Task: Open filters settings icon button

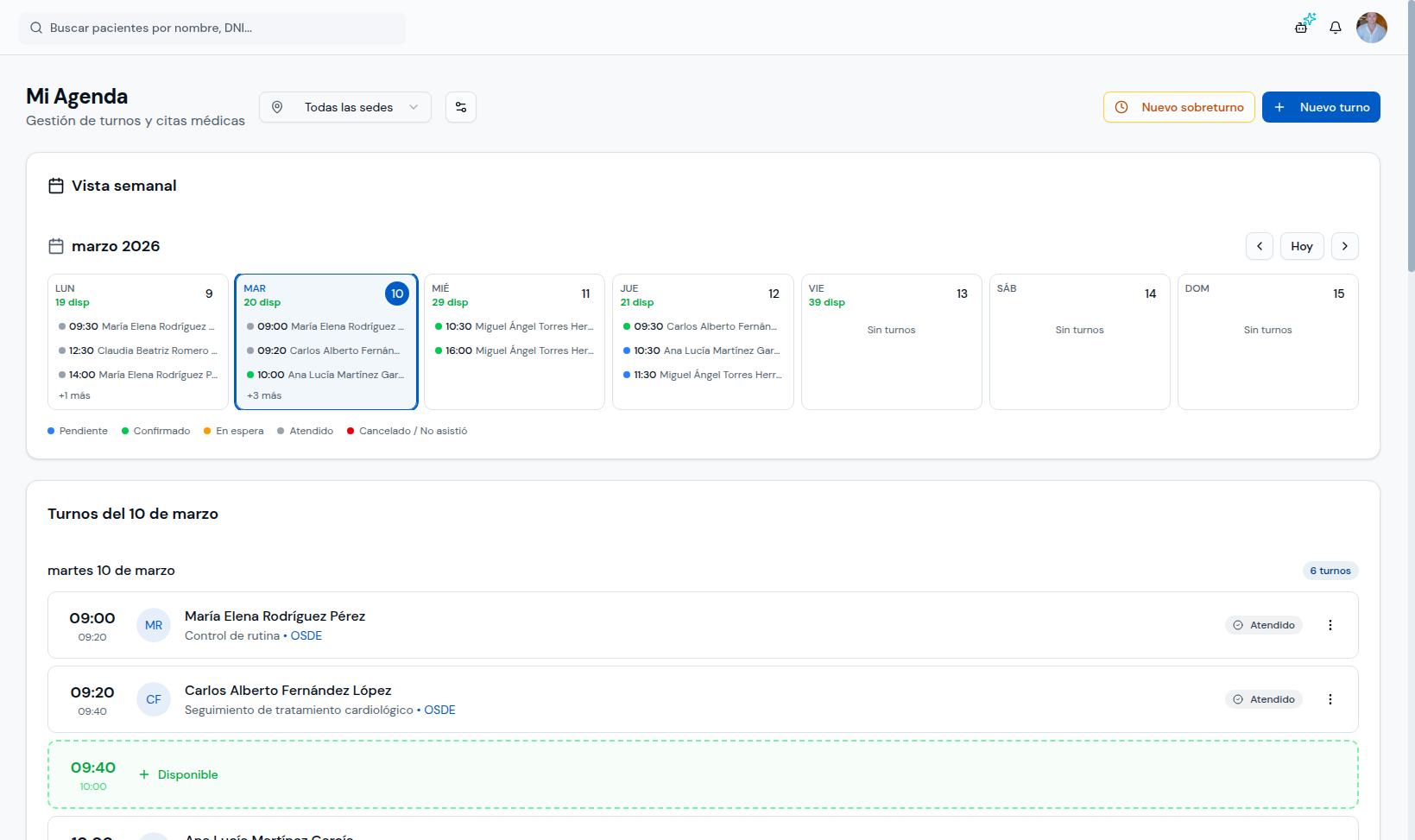Action: (461, 107)
